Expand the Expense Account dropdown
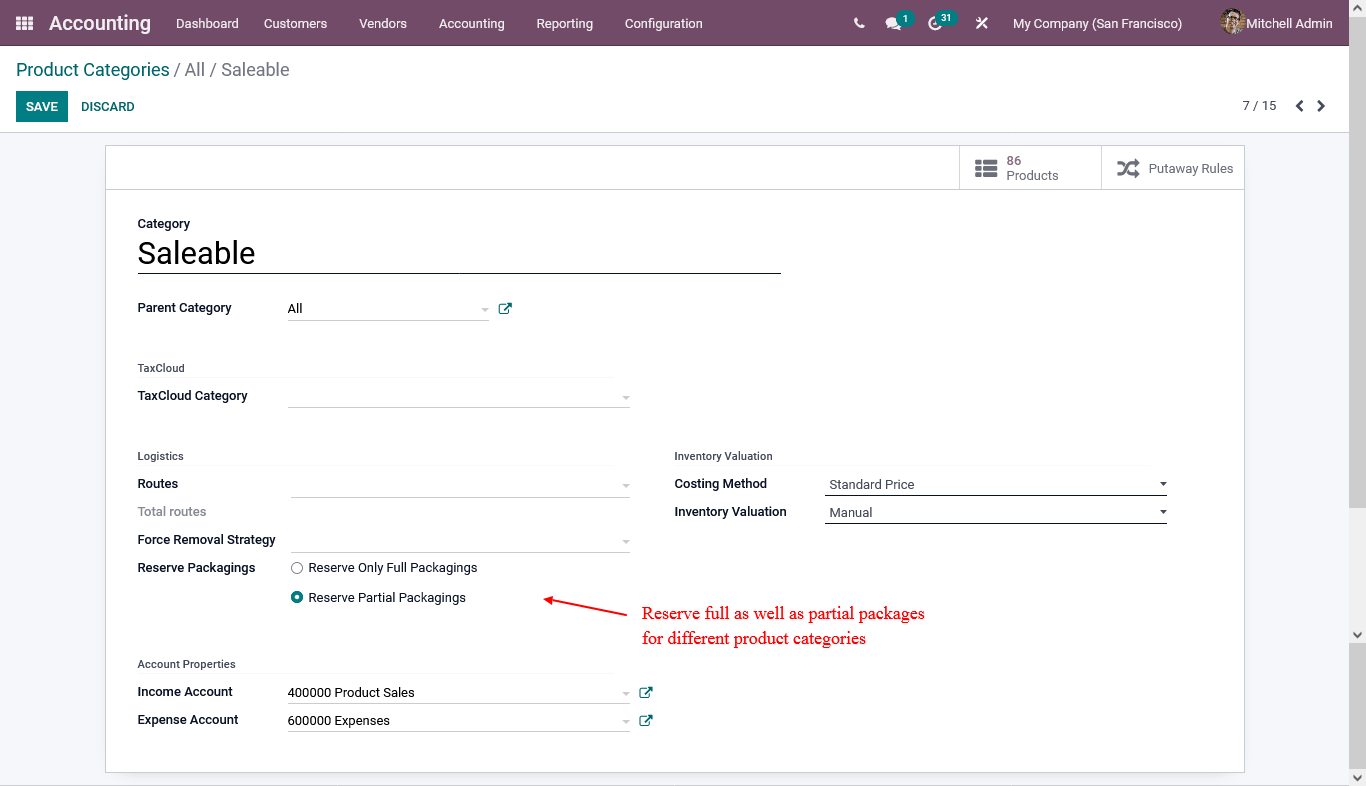This screenshot has width=1366, height=786. (626, 722)
